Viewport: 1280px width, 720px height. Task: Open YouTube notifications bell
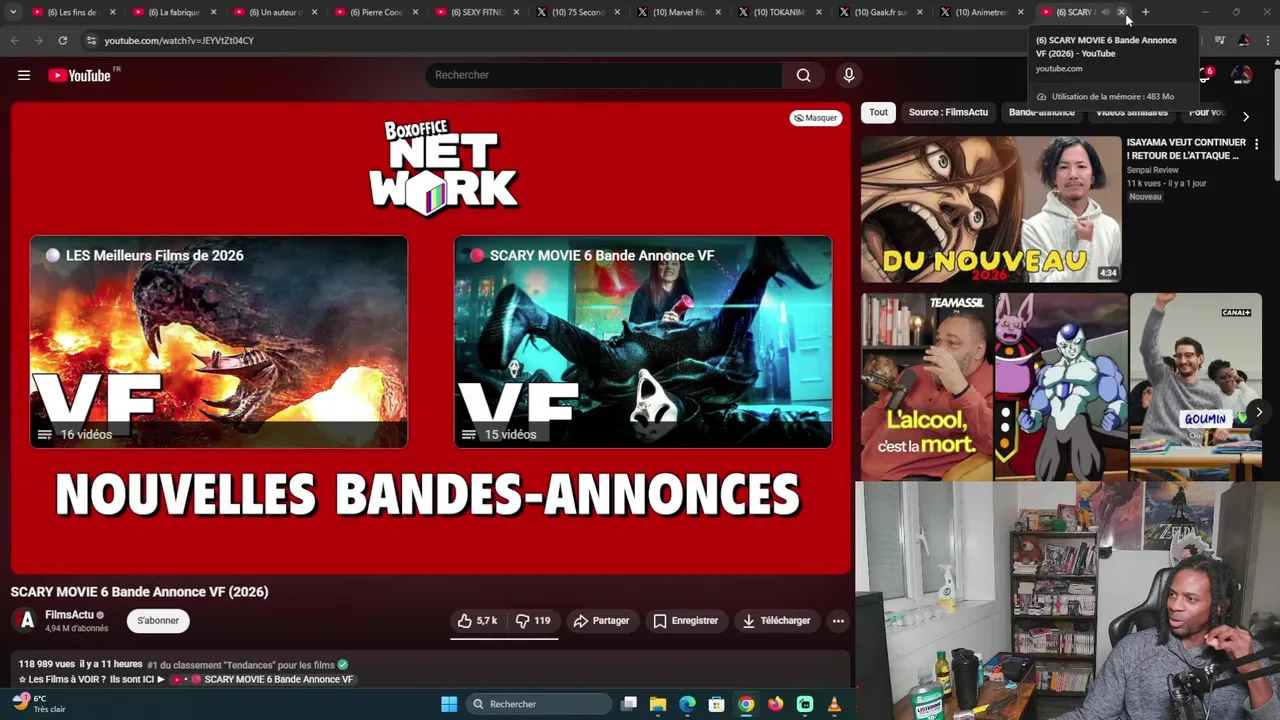point(1205,76)
